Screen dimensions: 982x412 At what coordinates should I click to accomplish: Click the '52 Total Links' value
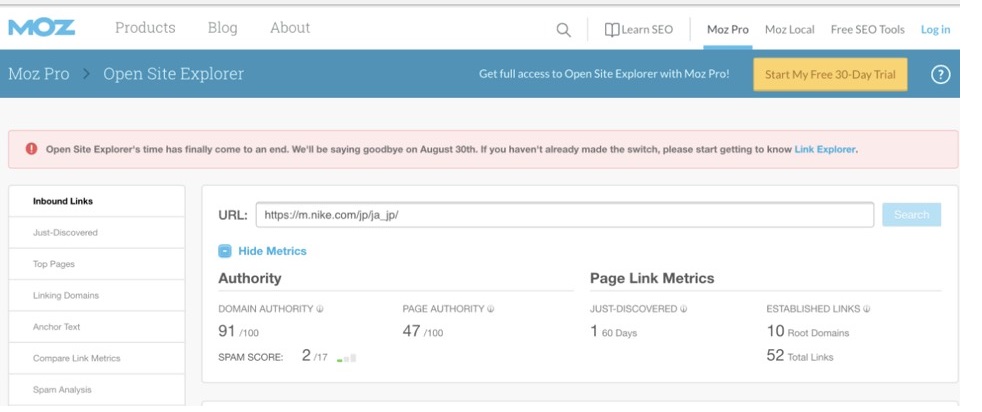pos(800,356)
